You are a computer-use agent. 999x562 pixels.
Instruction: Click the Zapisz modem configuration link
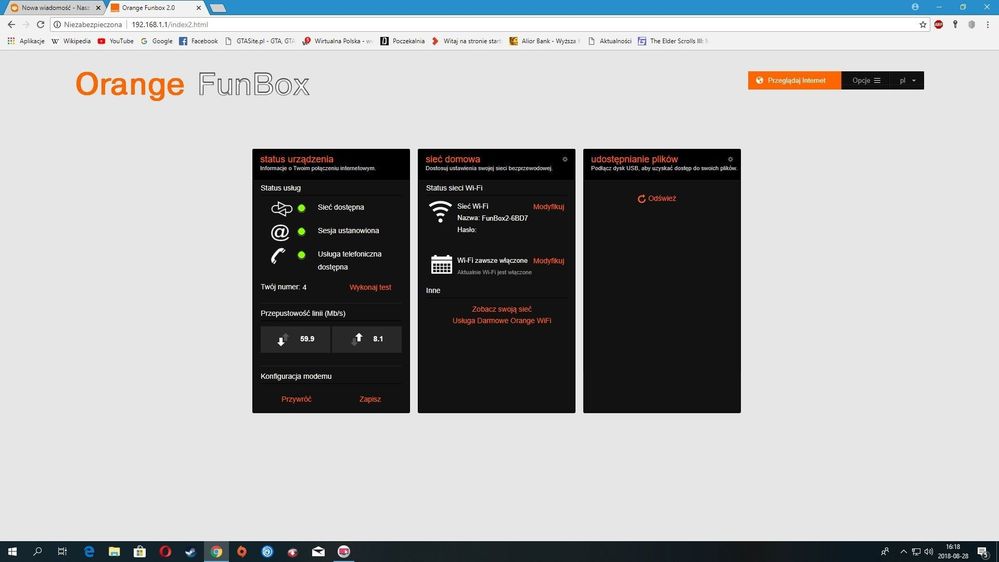(370, 399)
